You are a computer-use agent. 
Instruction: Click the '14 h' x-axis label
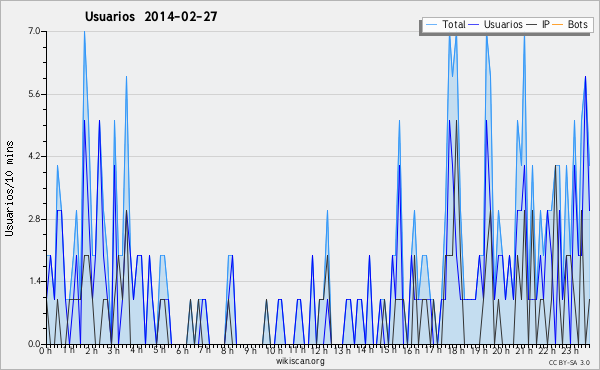365,350
